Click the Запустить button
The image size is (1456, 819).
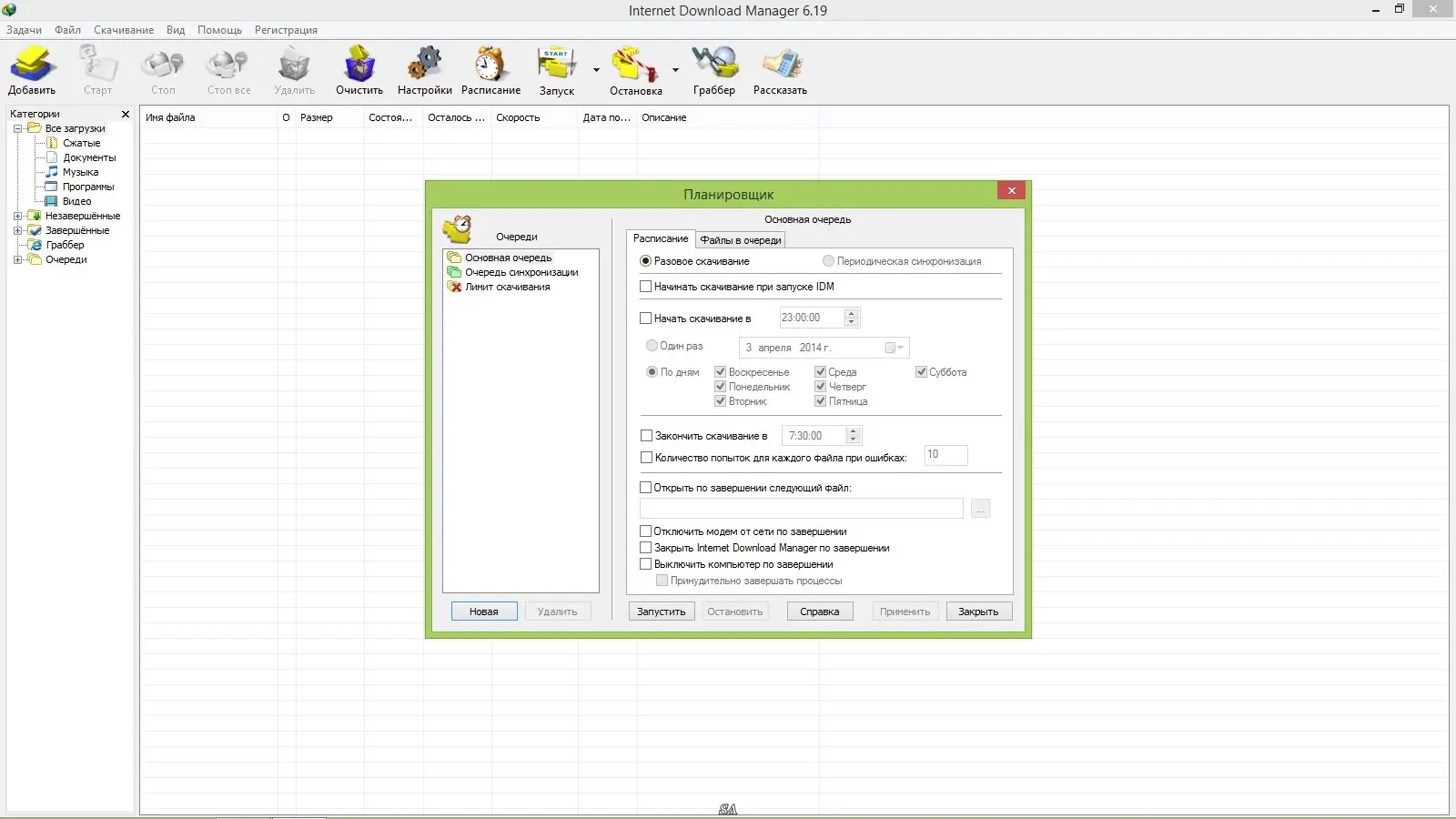[662, 612]
